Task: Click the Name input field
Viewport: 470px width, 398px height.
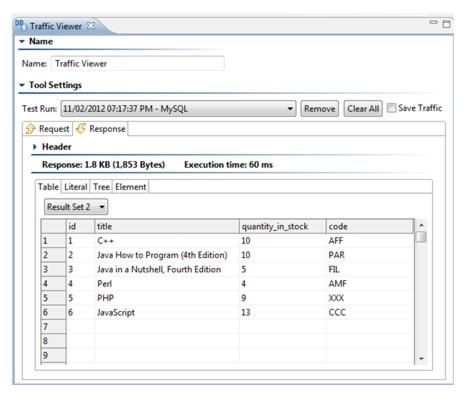Action: coord(137,64)
